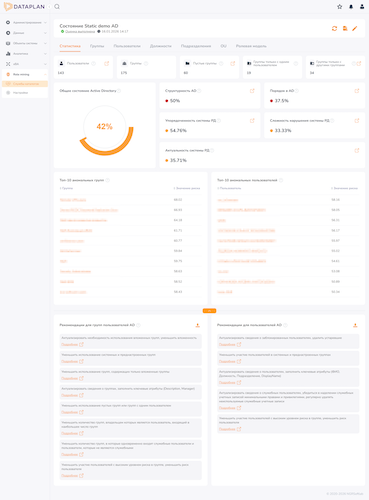Image resolution: width=369 pixels, height=500 pixels.
Task: Collapse the Role mining sidebar section
Action: point(25,74)
